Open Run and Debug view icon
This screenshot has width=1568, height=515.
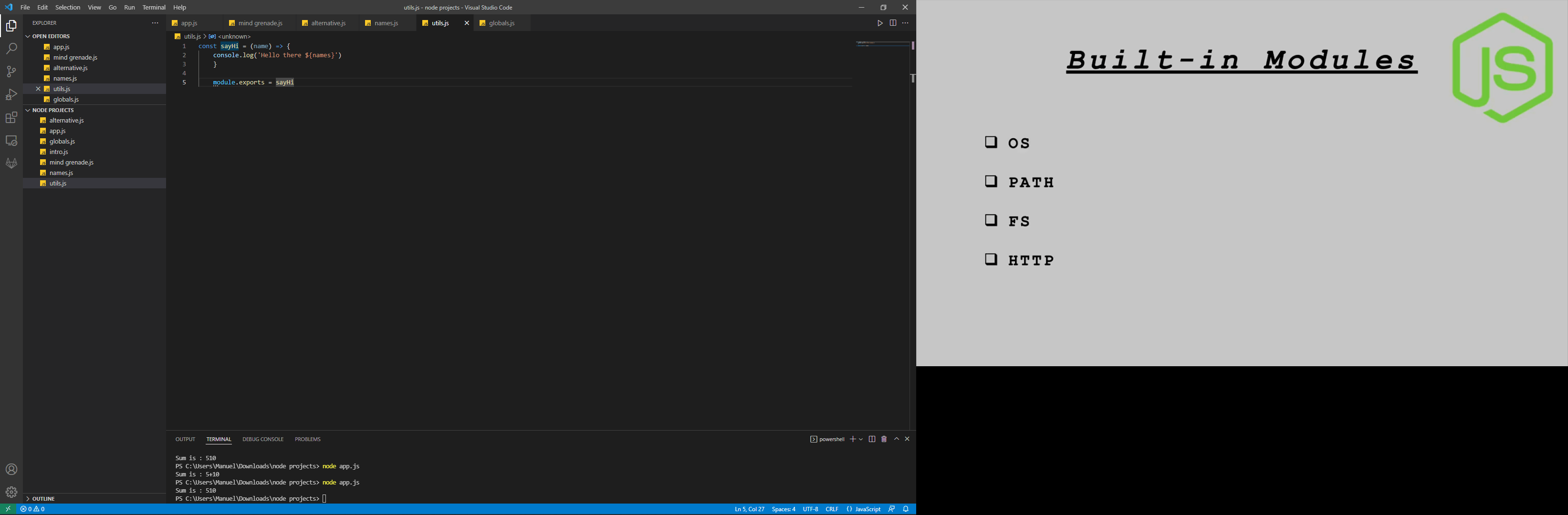(x=11, y=95)
